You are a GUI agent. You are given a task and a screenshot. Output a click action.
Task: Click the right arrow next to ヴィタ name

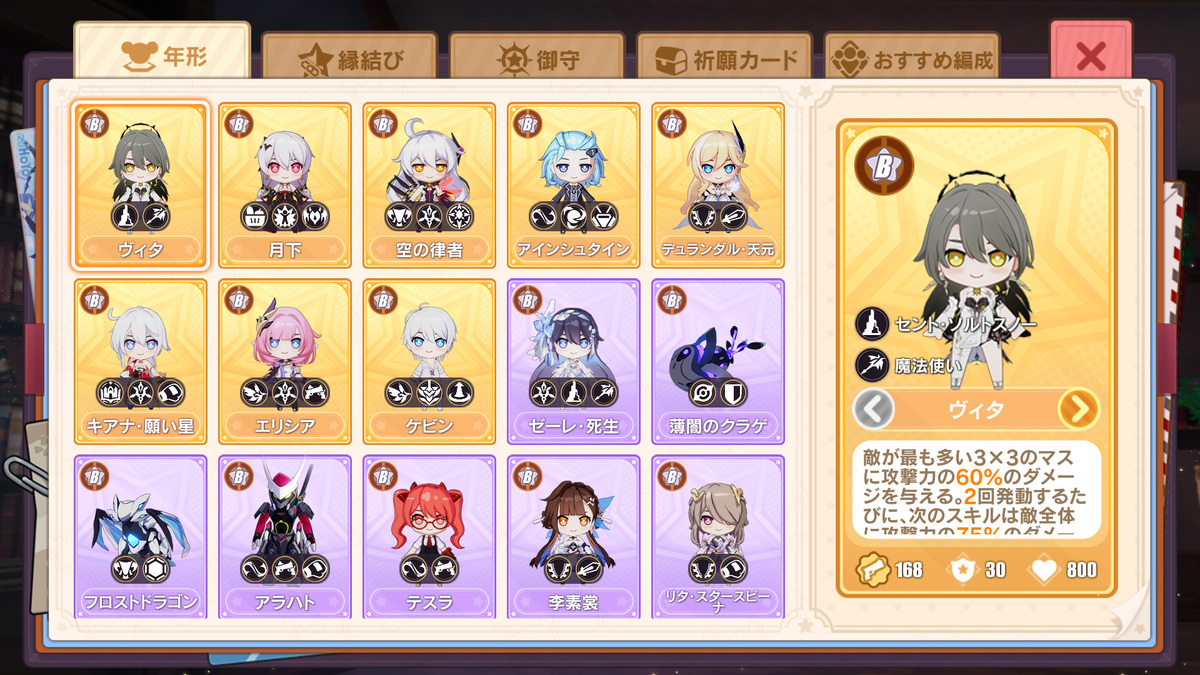(1078, 409)
